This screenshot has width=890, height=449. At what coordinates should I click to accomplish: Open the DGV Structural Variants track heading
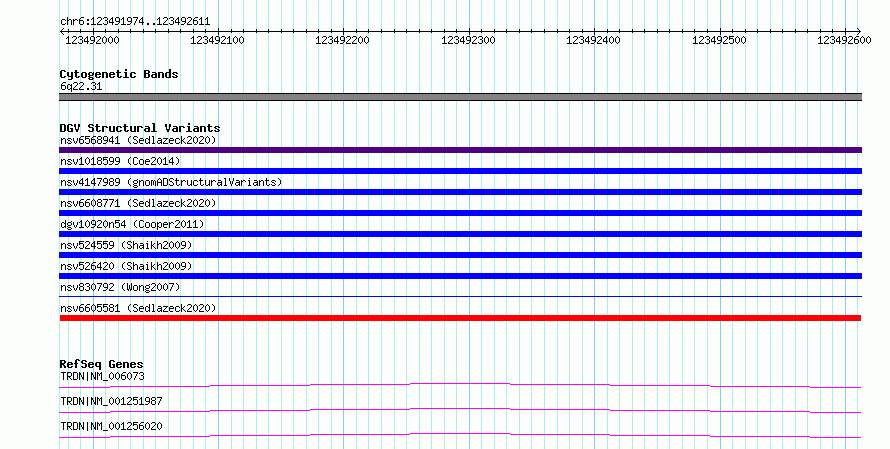(140, 128)
